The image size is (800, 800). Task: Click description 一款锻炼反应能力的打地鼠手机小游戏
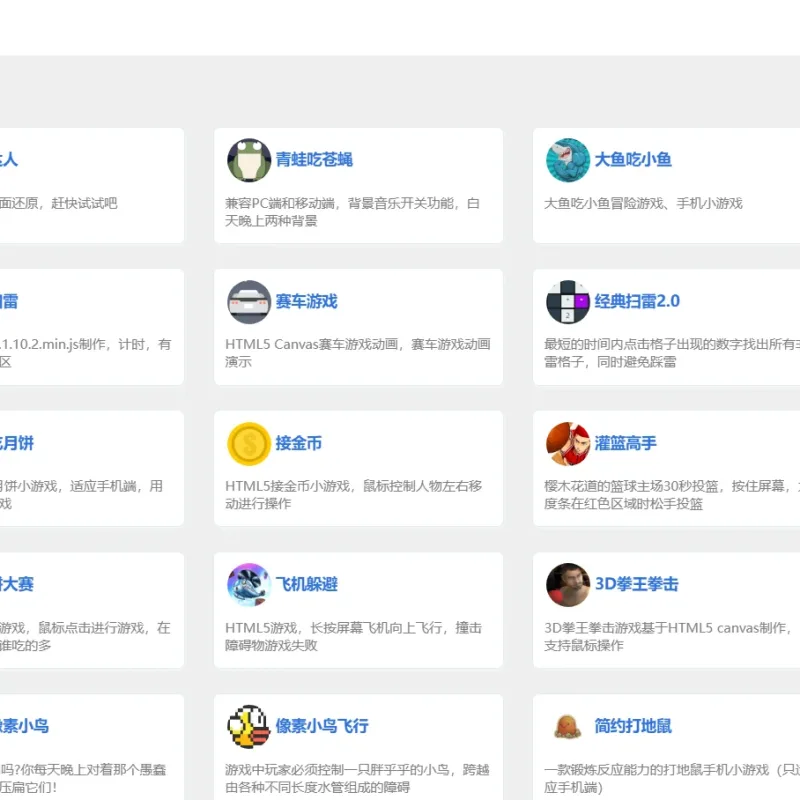pos(656,770)
